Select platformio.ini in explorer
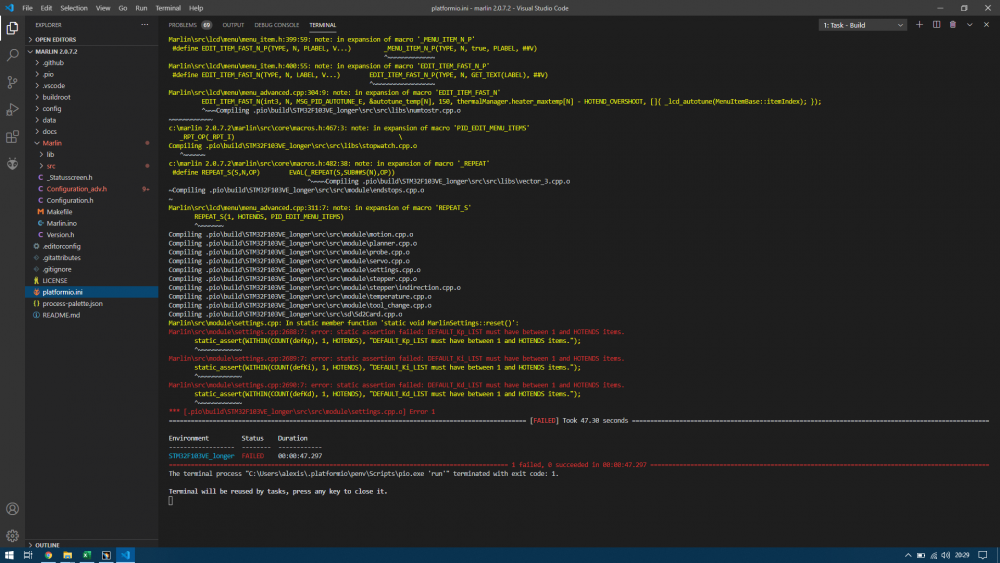Screen dimensions: 1000x563 pos(91,292)
